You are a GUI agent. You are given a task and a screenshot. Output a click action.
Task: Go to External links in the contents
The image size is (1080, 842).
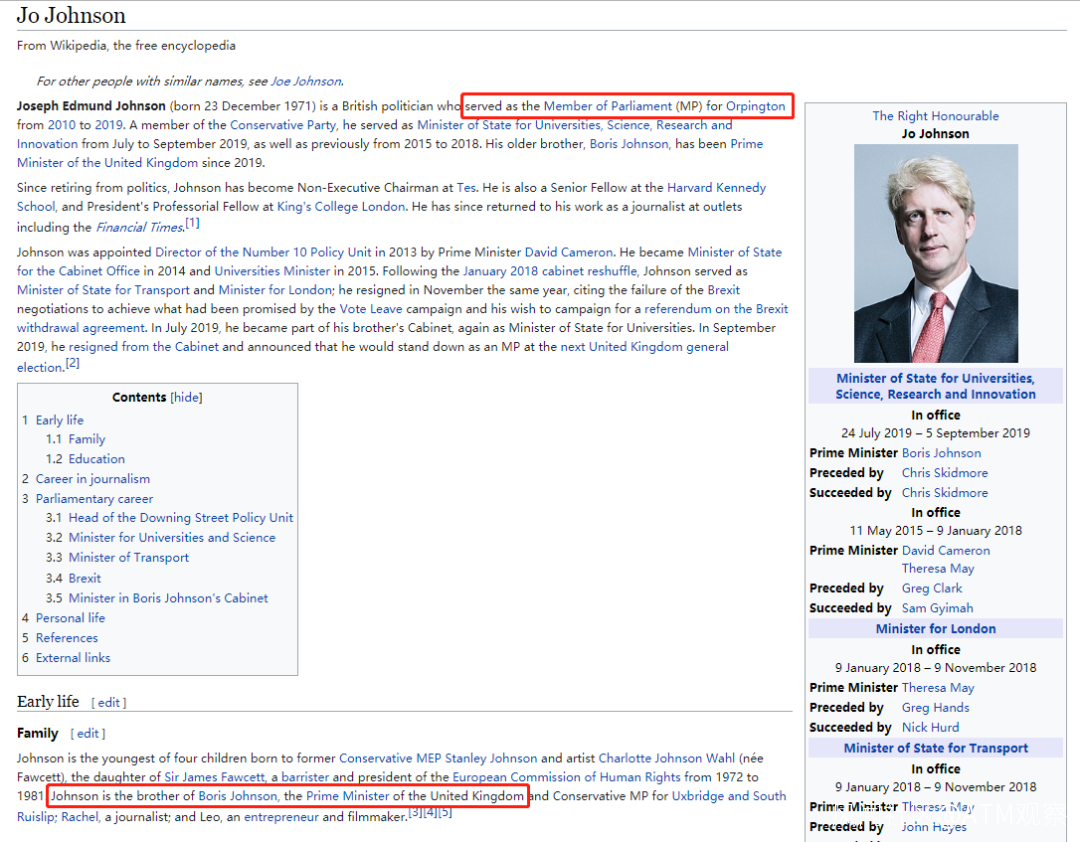73,658
